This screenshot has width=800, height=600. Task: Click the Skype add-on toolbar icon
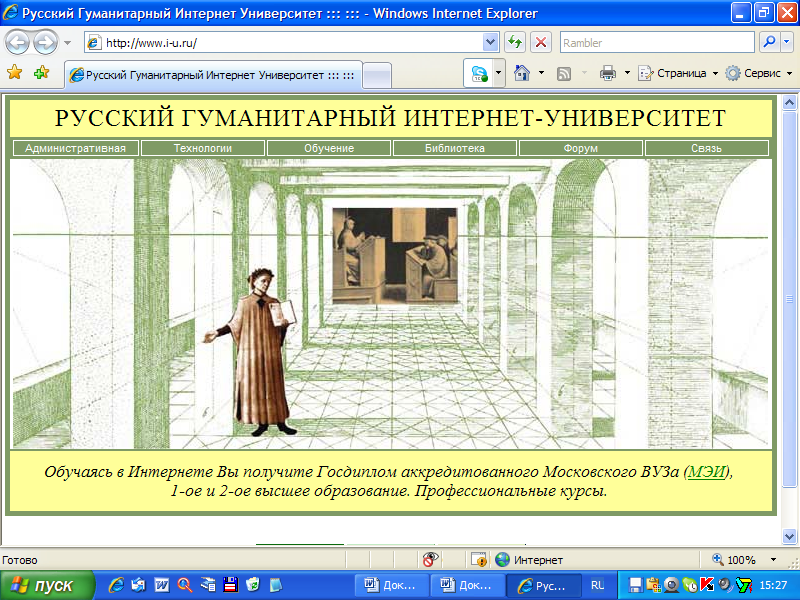(x=479, y=73)
